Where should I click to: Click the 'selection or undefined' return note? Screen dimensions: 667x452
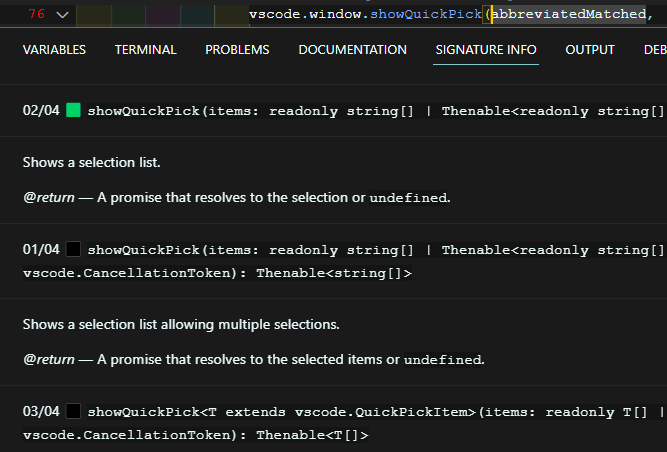click(237, 198)
